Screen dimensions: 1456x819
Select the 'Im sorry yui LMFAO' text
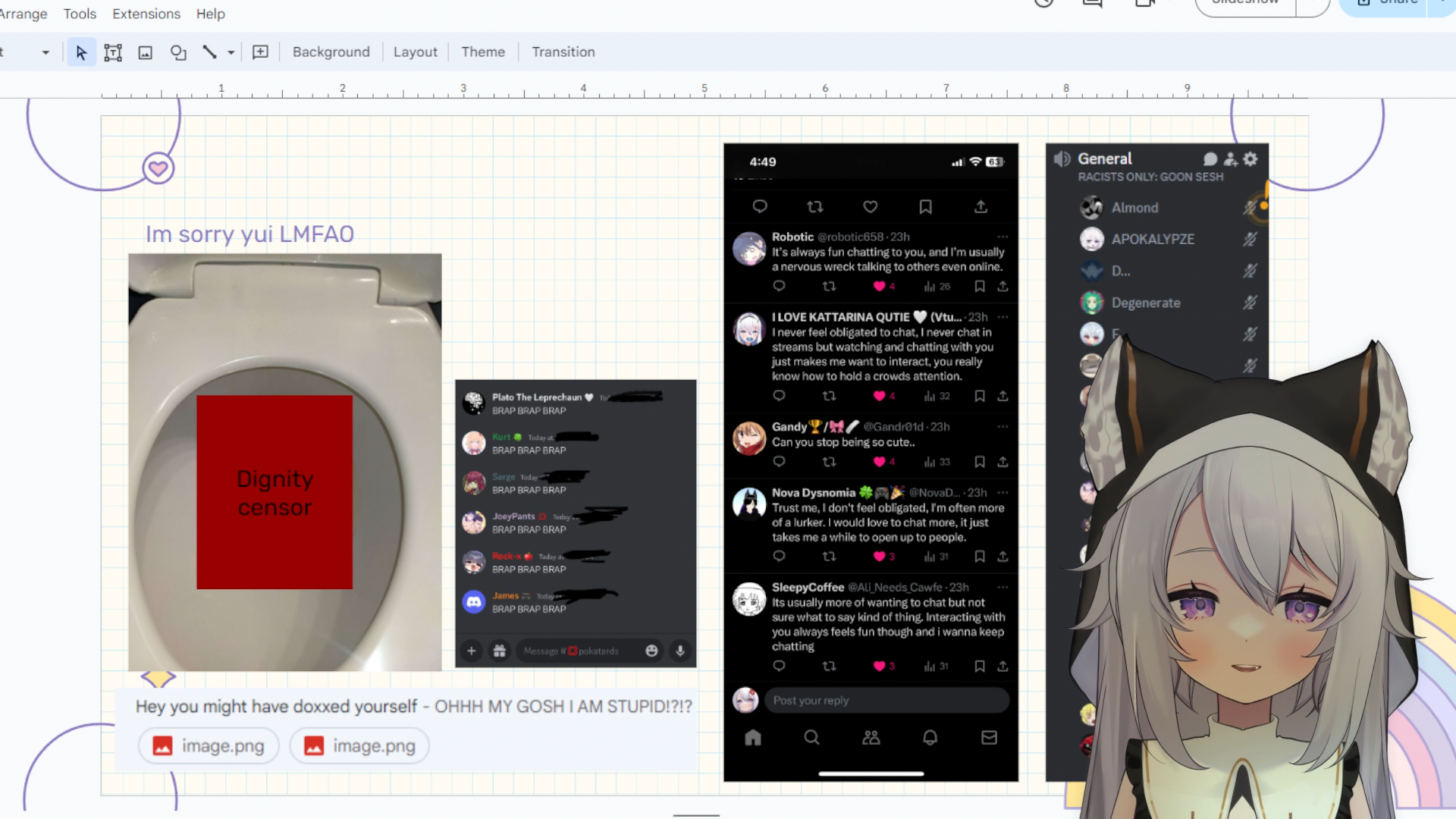tap(249, 234)
